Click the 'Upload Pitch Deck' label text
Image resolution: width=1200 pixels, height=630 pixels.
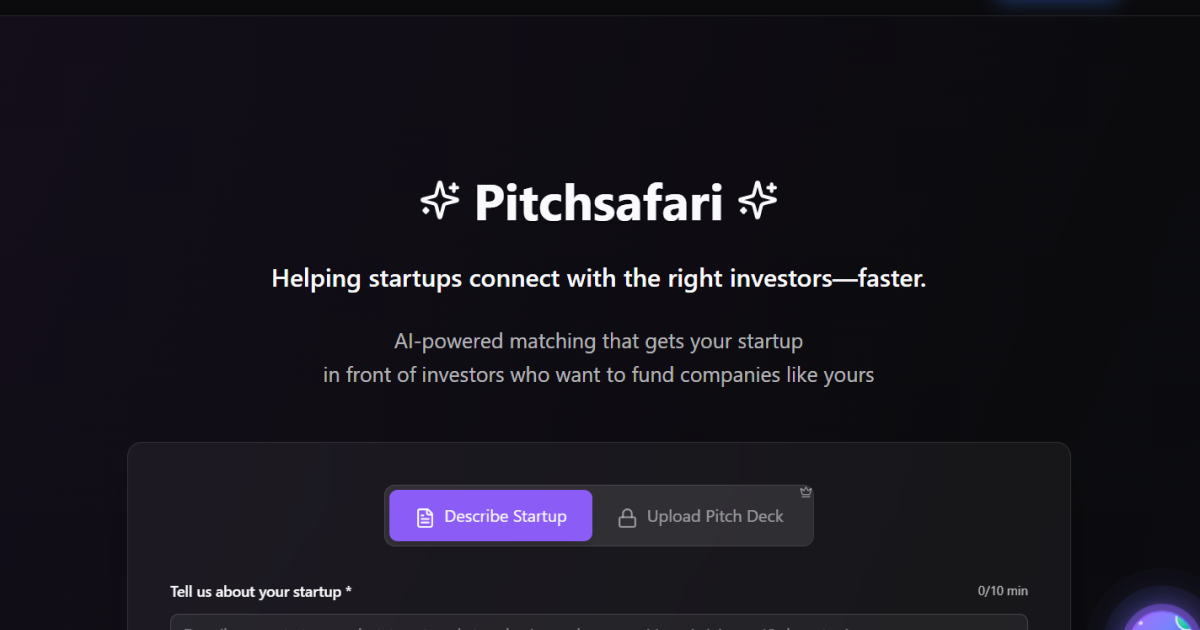715,517
